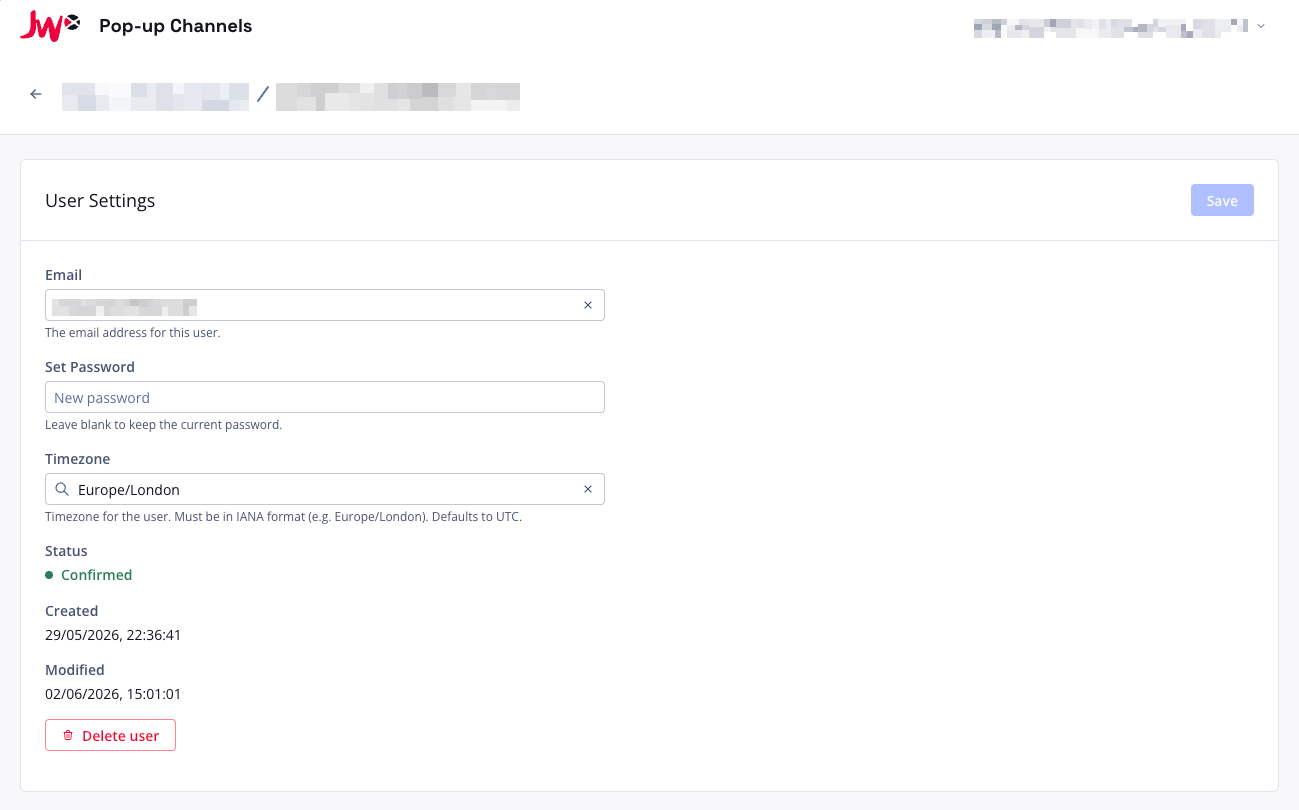Open the account dropdown chevron

[x=1261, y=26]
